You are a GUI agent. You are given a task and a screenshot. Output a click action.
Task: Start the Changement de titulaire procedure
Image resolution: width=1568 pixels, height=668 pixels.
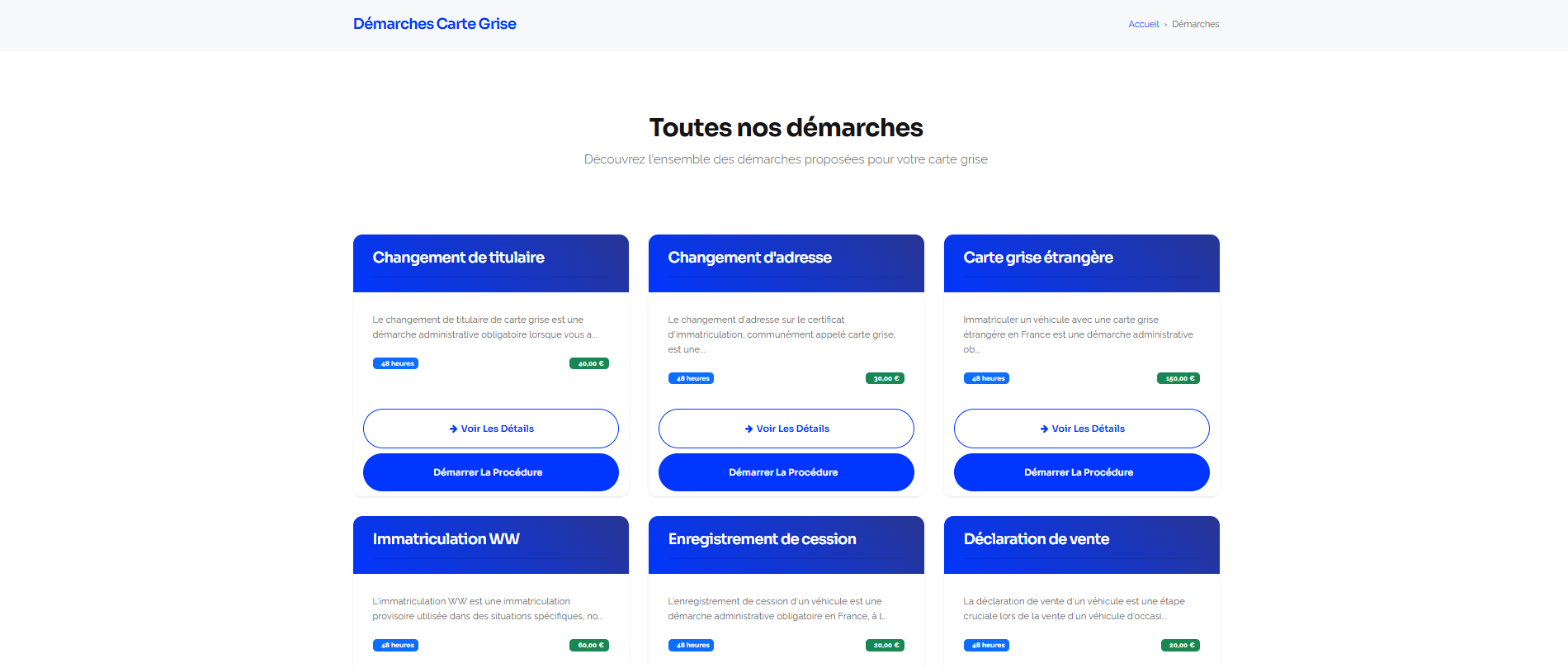pos(490,472)
